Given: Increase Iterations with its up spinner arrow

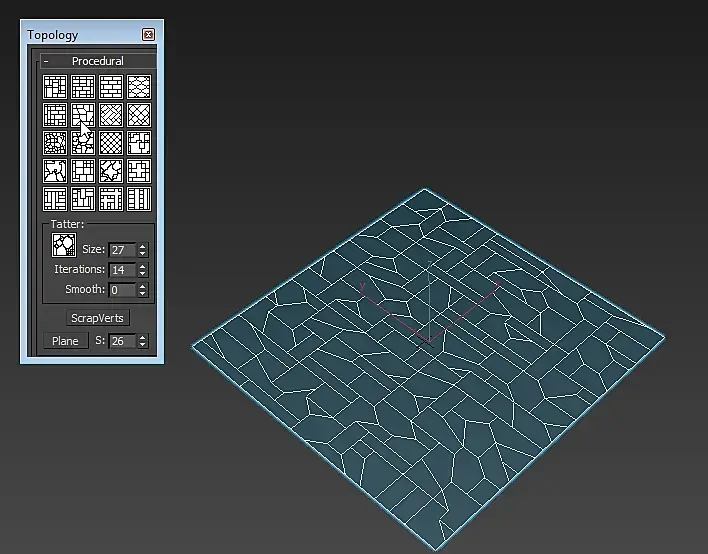Looking at the screenshot, I should 143,266.
